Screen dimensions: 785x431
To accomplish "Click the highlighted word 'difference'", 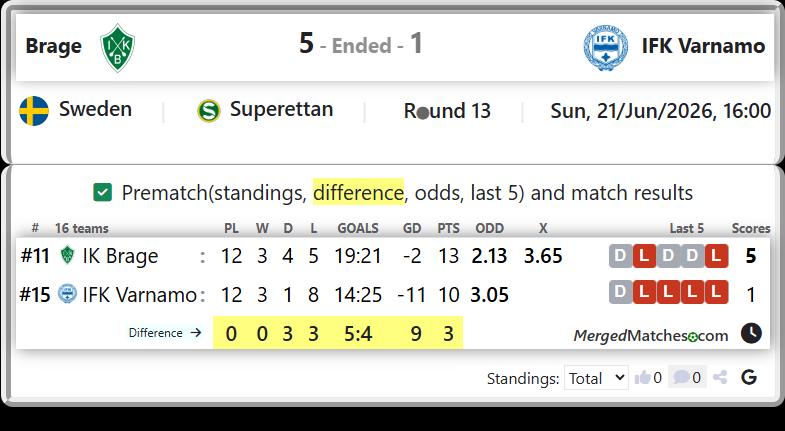I will tap(358, 192).
